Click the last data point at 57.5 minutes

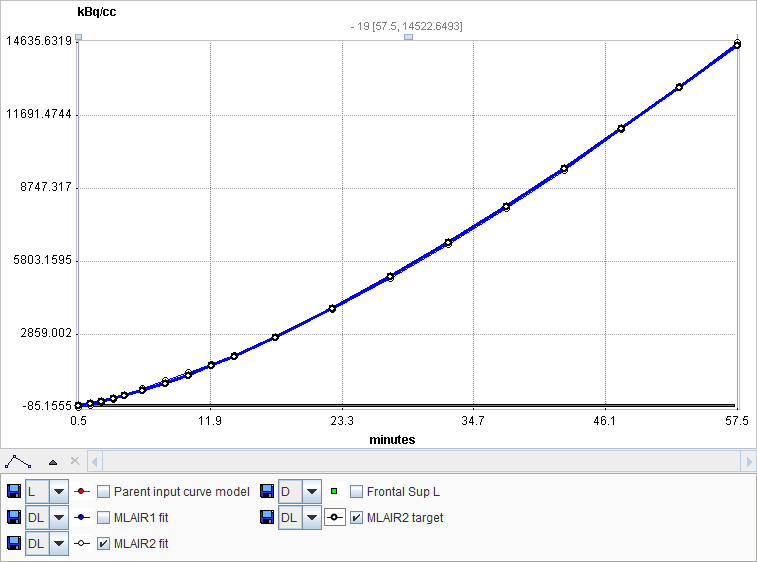click(x=737, y=44)
